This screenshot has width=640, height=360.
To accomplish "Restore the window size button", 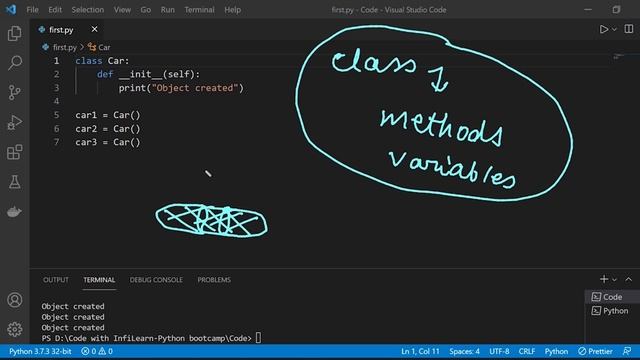I will pyautogui.click(x=616, y=9).
